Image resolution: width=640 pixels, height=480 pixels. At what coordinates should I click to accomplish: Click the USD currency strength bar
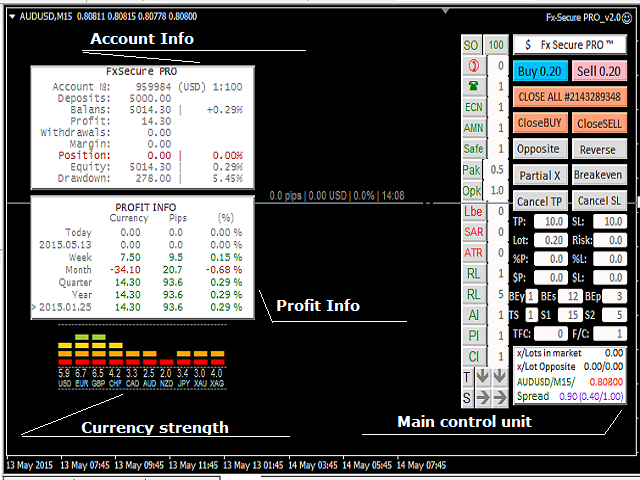click(x=65, y=354)
